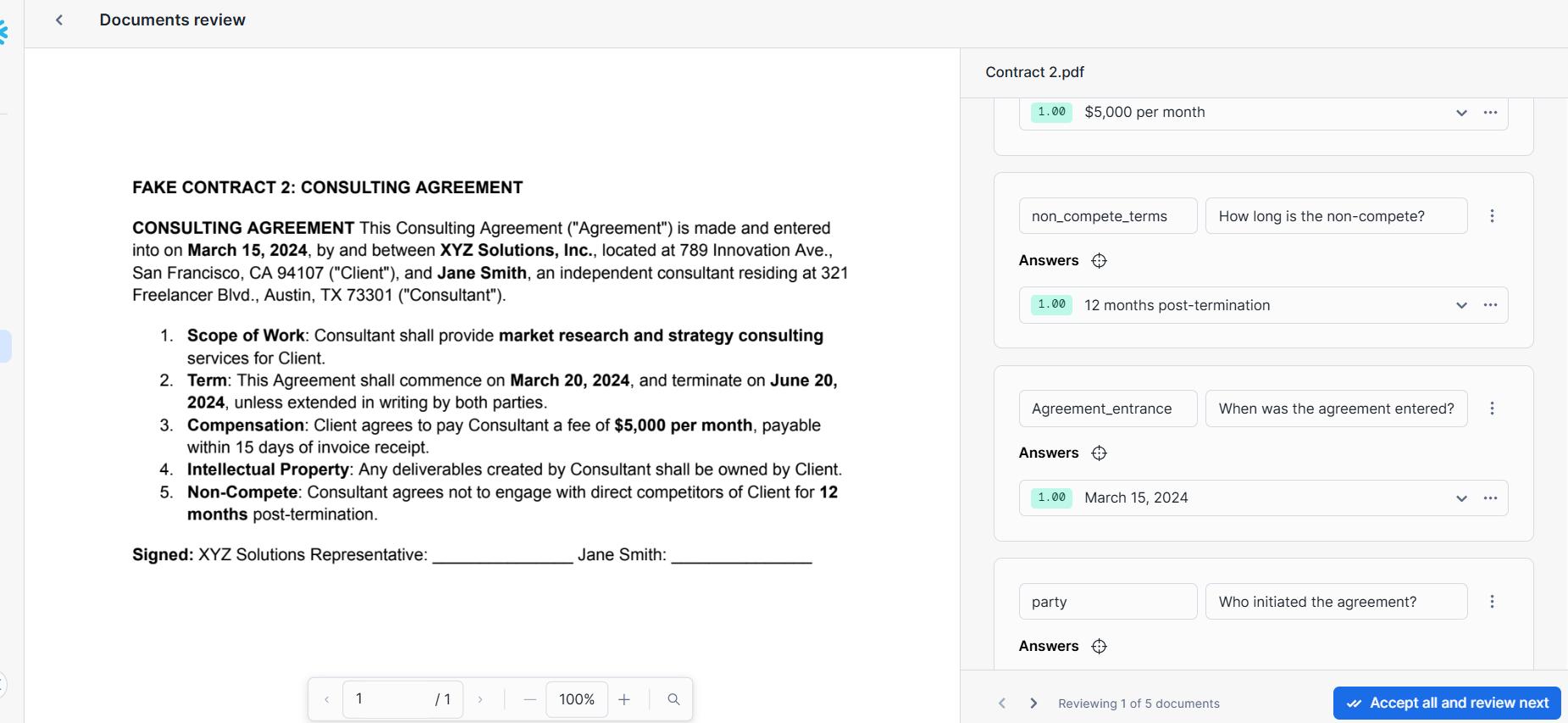Open the vertical dots menu for non_compete_terms
1568x723 pixels.
tap(1492, 216)
